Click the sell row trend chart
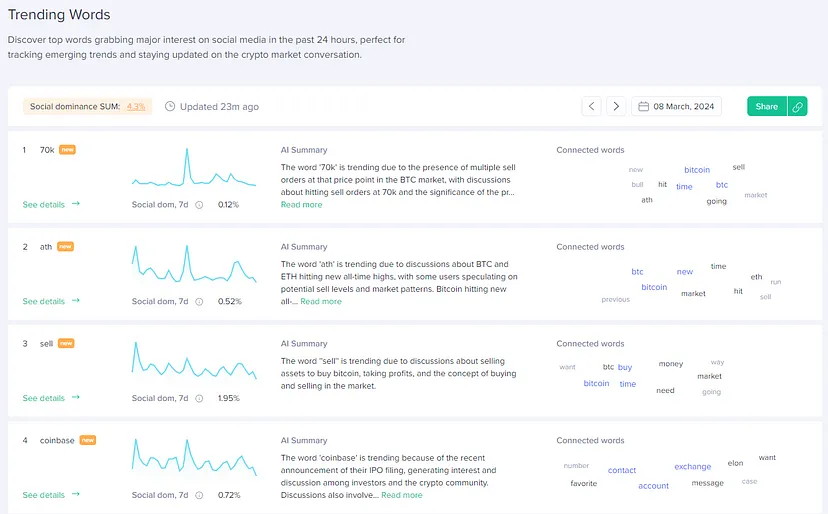Image resolution: width=828 pixels, height=514 pixels. point(193,361)
